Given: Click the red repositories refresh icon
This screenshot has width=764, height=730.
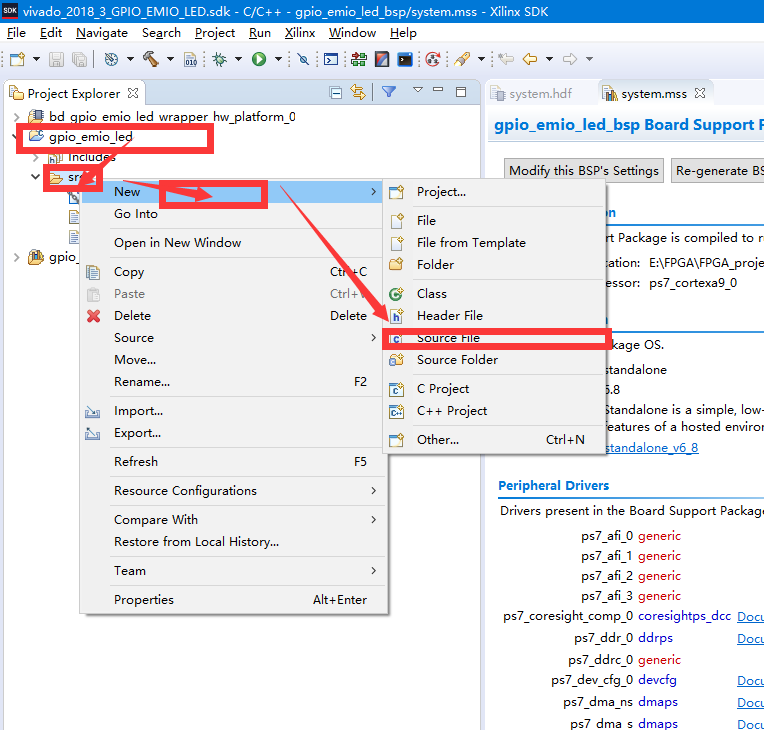Looking at the screenshot, I should click(x=433, y=59).
